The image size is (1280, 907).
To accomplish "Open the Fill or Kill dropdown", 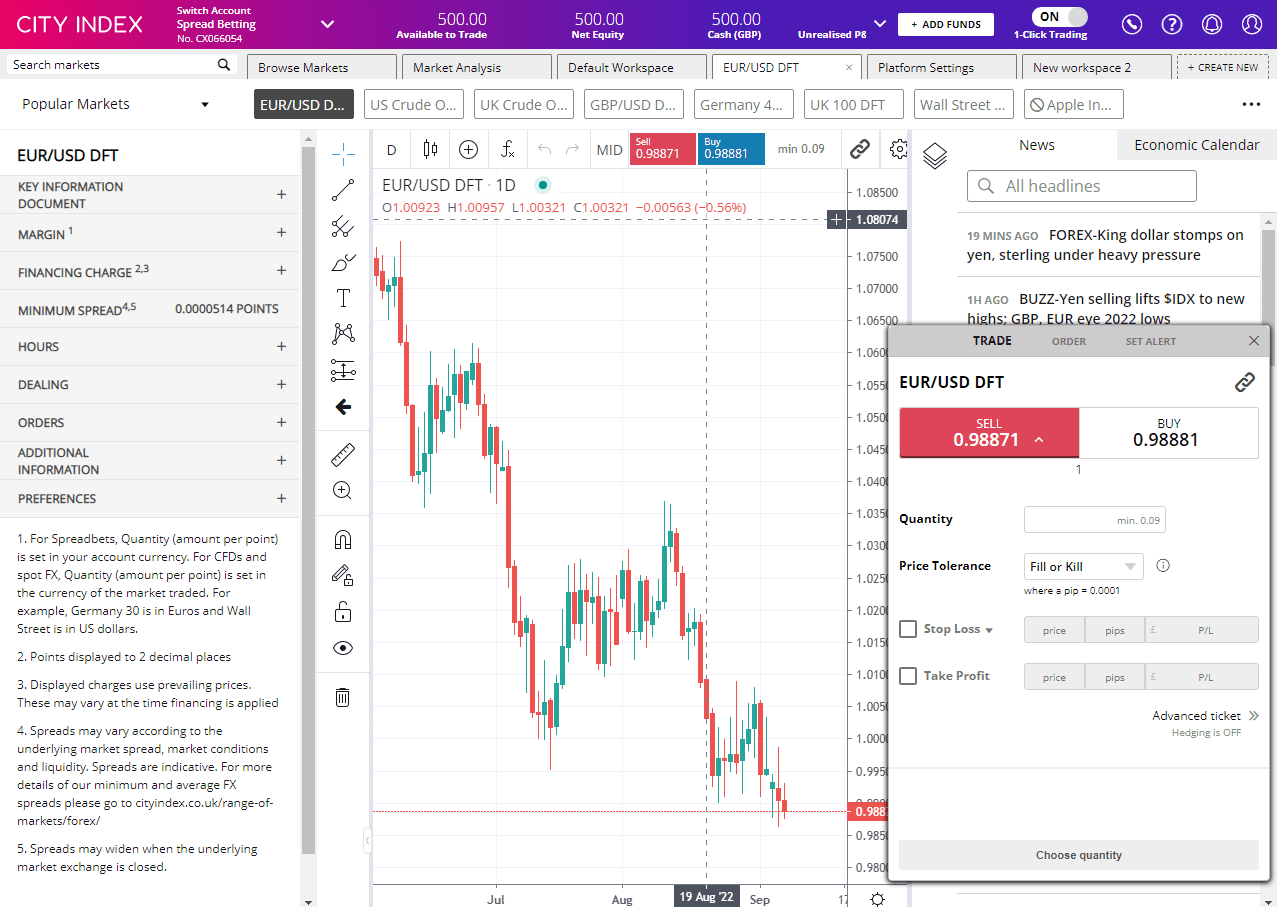I will pos(1083,566).
